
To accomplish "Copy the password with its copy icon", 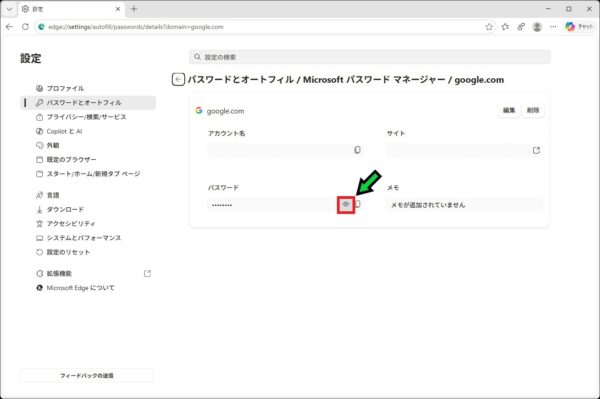I will pyautogui.click(x=358, y=204).
